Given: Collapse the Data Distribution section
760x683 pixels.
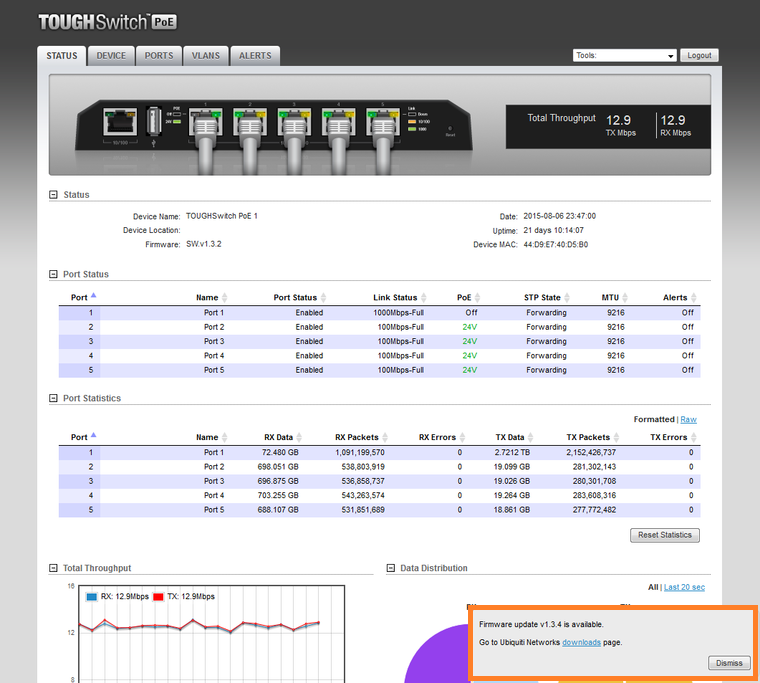Looking at the screenshot, I should pos(391,568).
